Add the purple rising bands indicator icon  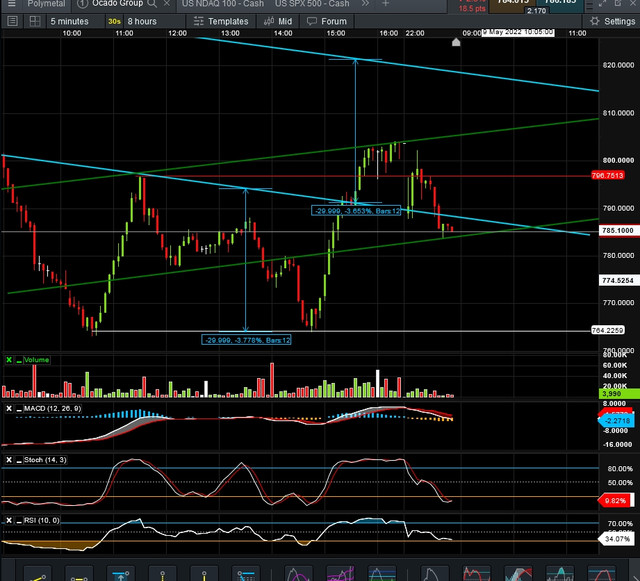[340, 573]
